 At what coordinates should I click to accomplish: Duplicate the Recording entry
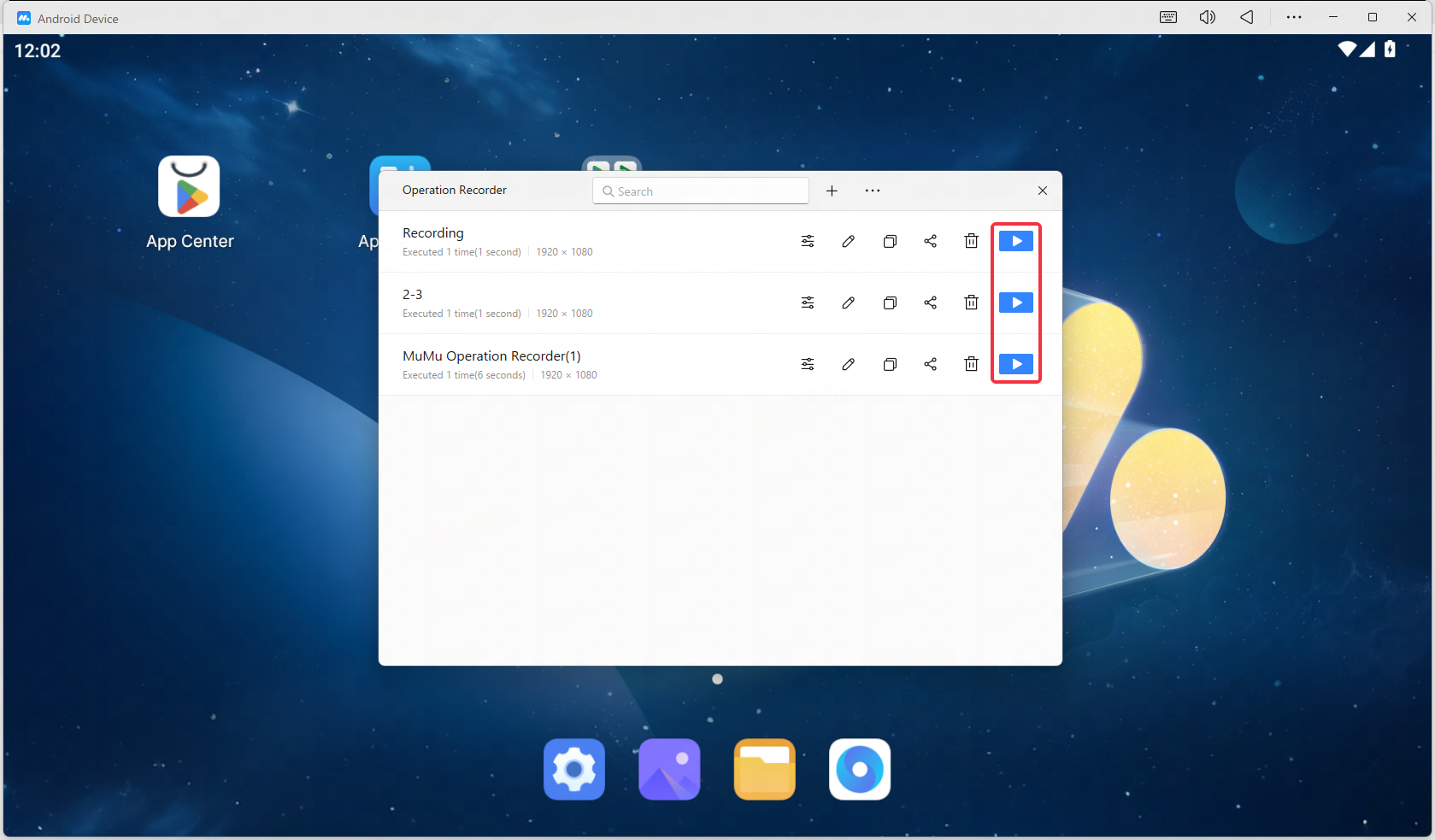click(x=890, y=241)
